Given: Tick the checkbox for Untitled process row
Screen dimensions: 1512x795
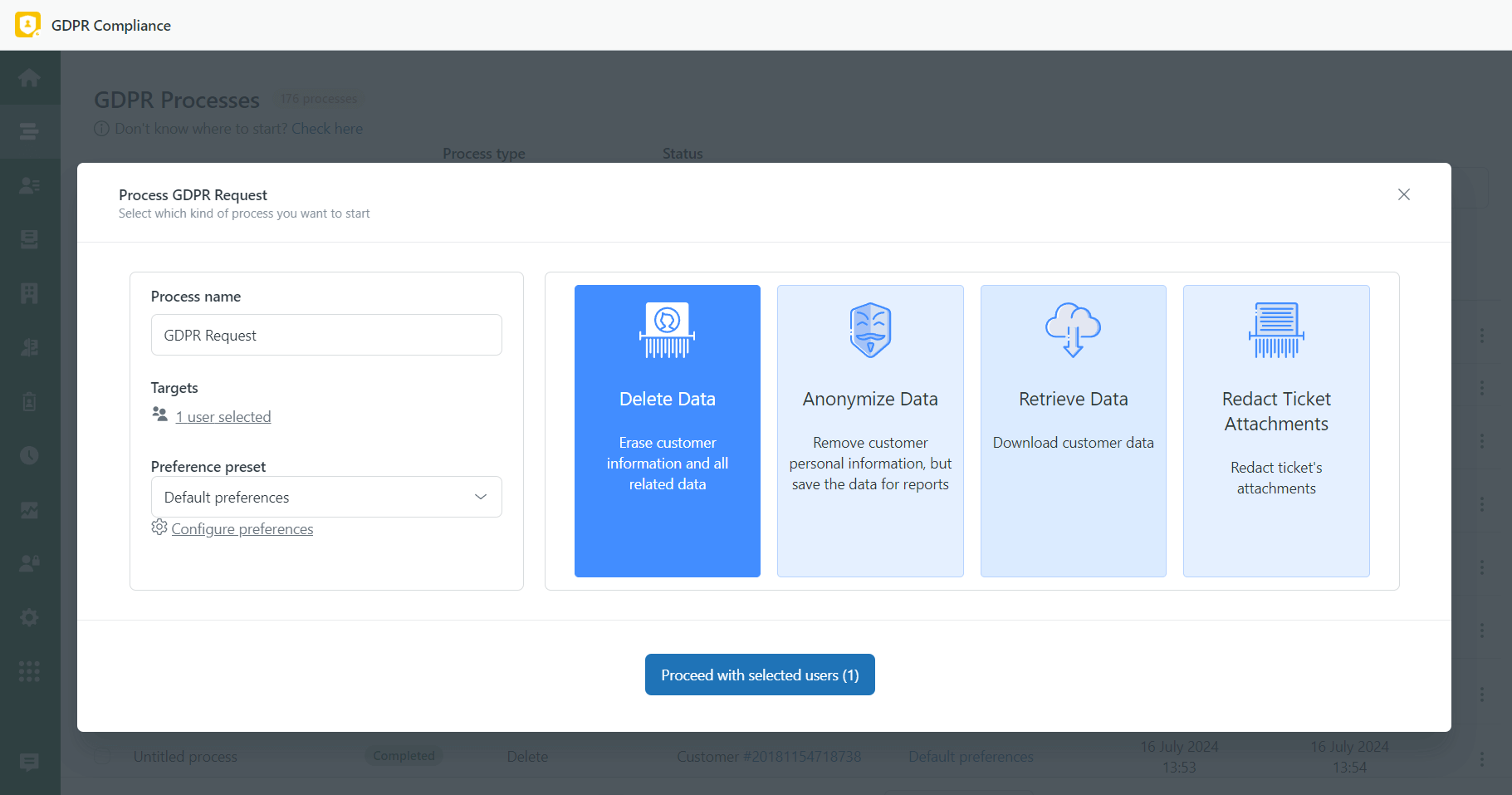Looking at the screenshot, I should (102, 757).
